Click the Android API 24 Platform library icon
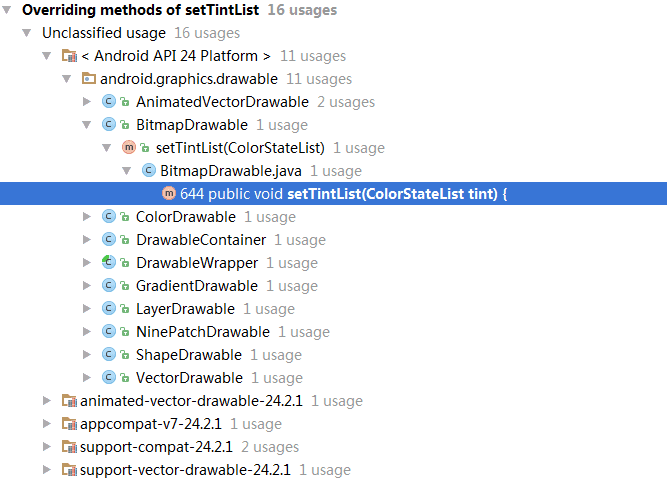Image resolution: width=667 pixels, height=504 pixels. point(69,56)
